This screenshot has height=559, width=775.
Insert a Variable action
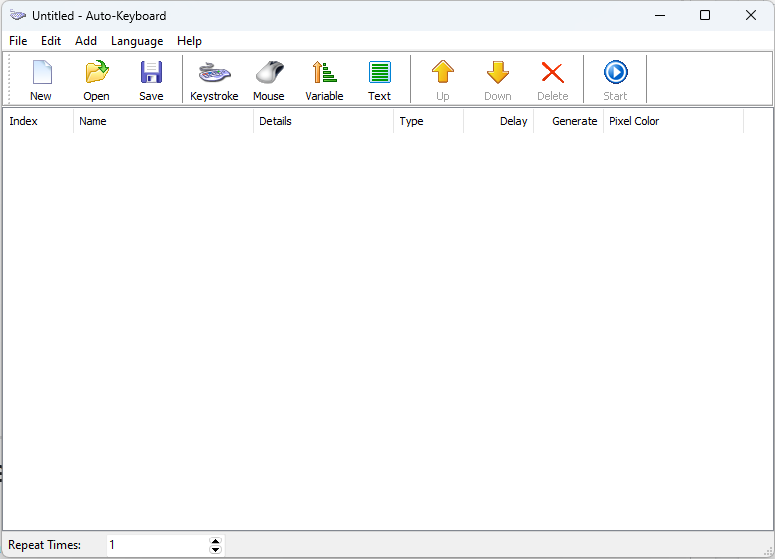pyautogui.click(x=324, y=80)
